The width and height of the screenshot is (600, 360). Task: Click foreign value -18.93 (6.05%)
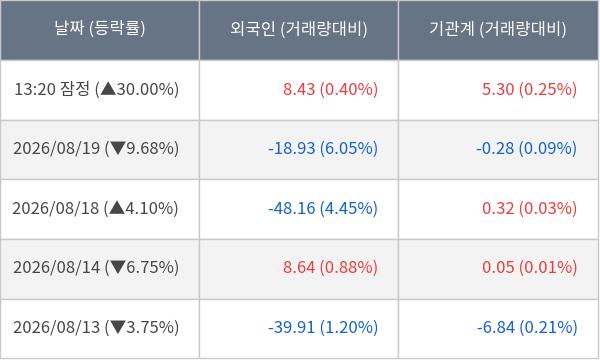point(323,148)
